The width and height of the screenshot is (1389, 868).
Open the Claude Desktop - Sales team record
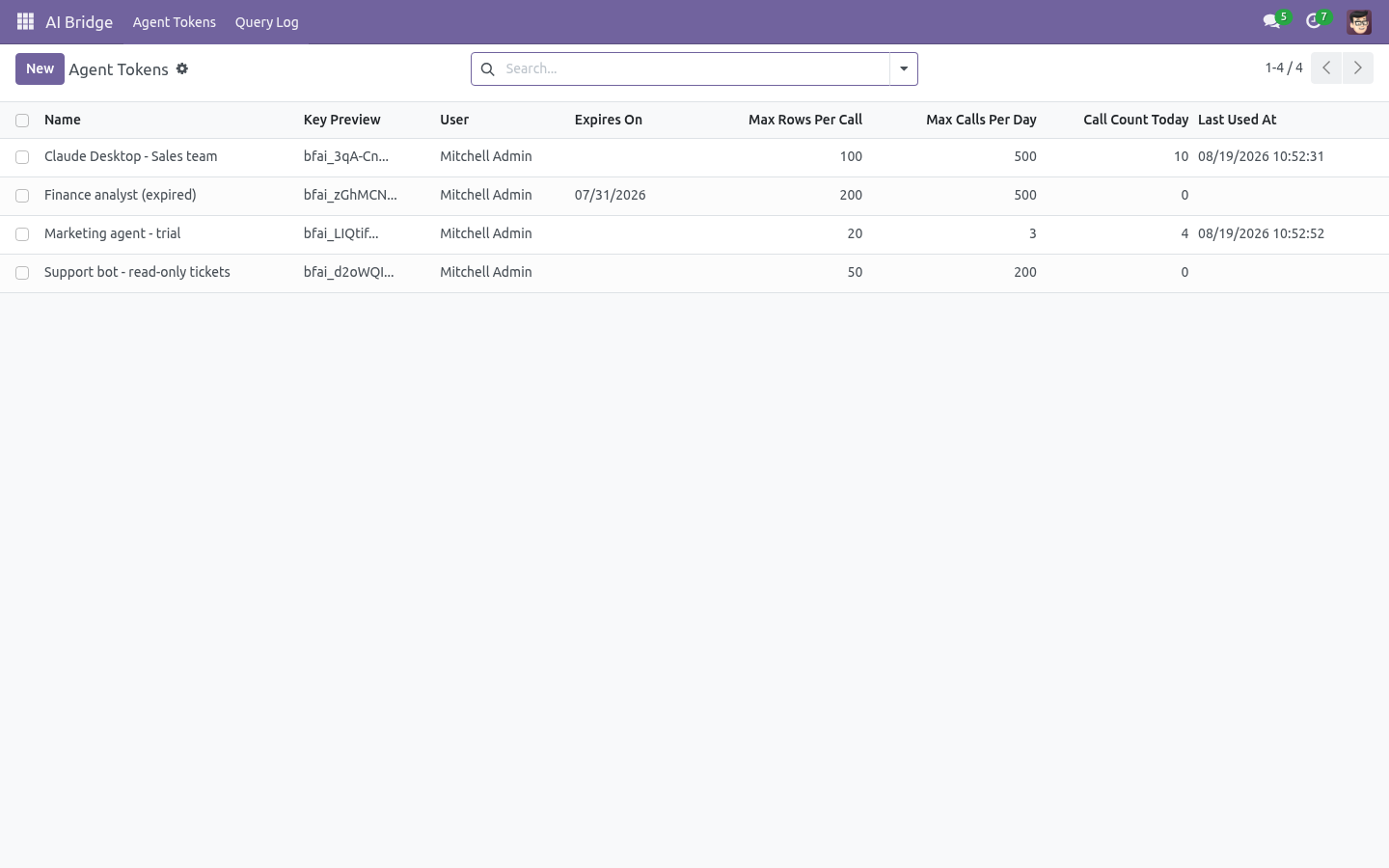(131, 156)
